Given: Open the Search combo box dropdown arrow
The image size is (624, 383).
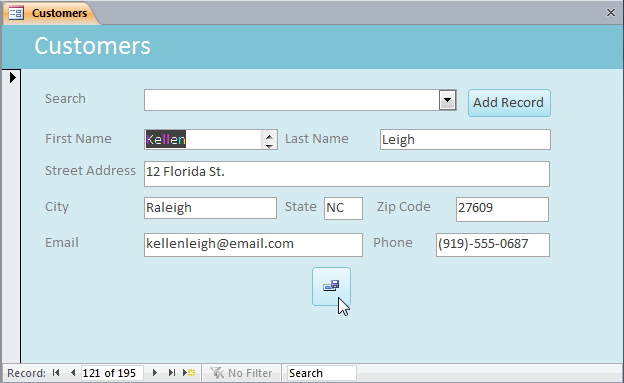Looking at the screenshot, I should point(448,100).
